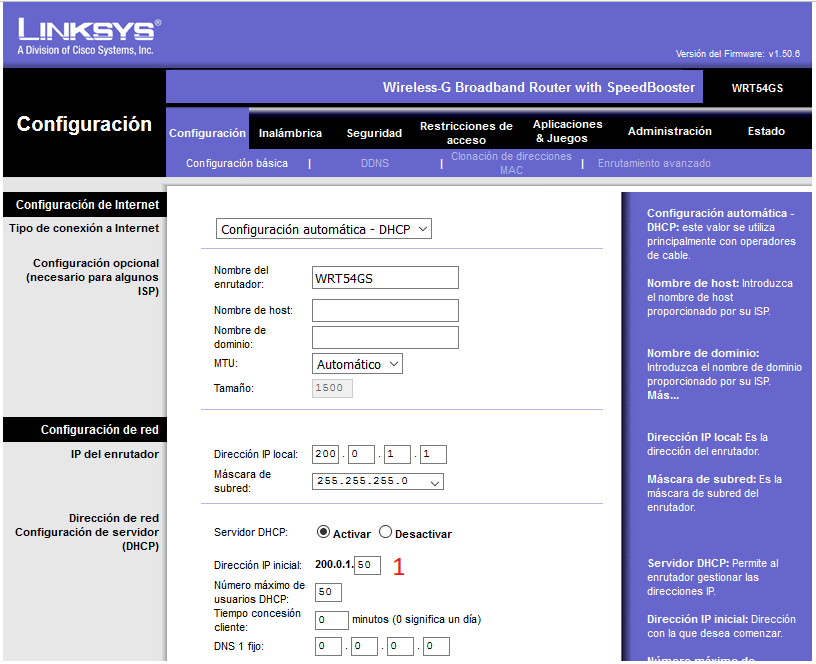816x664 pixels.
Task: Click fourth octet of Dirección IP local
Action: pos(433,454)
